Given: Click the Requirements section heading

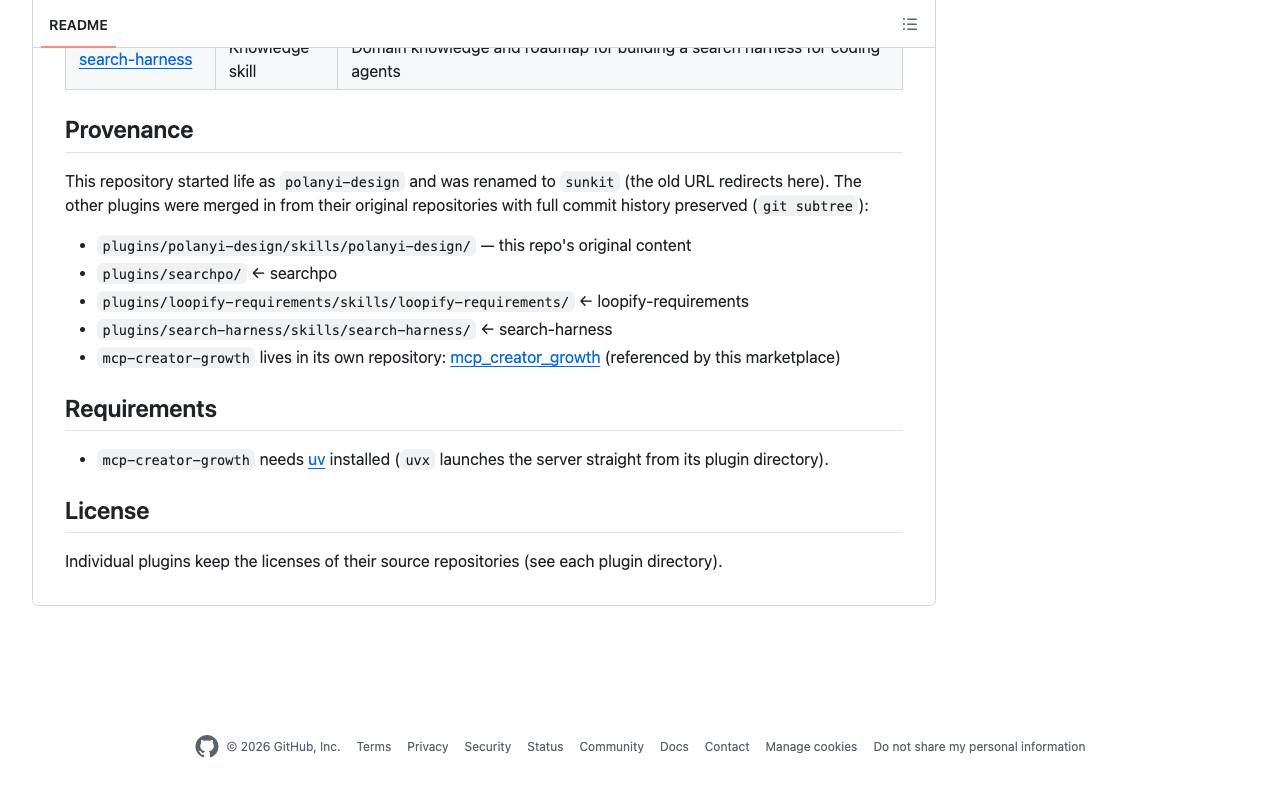Looking at the screenshot, I should coord(141,409).
